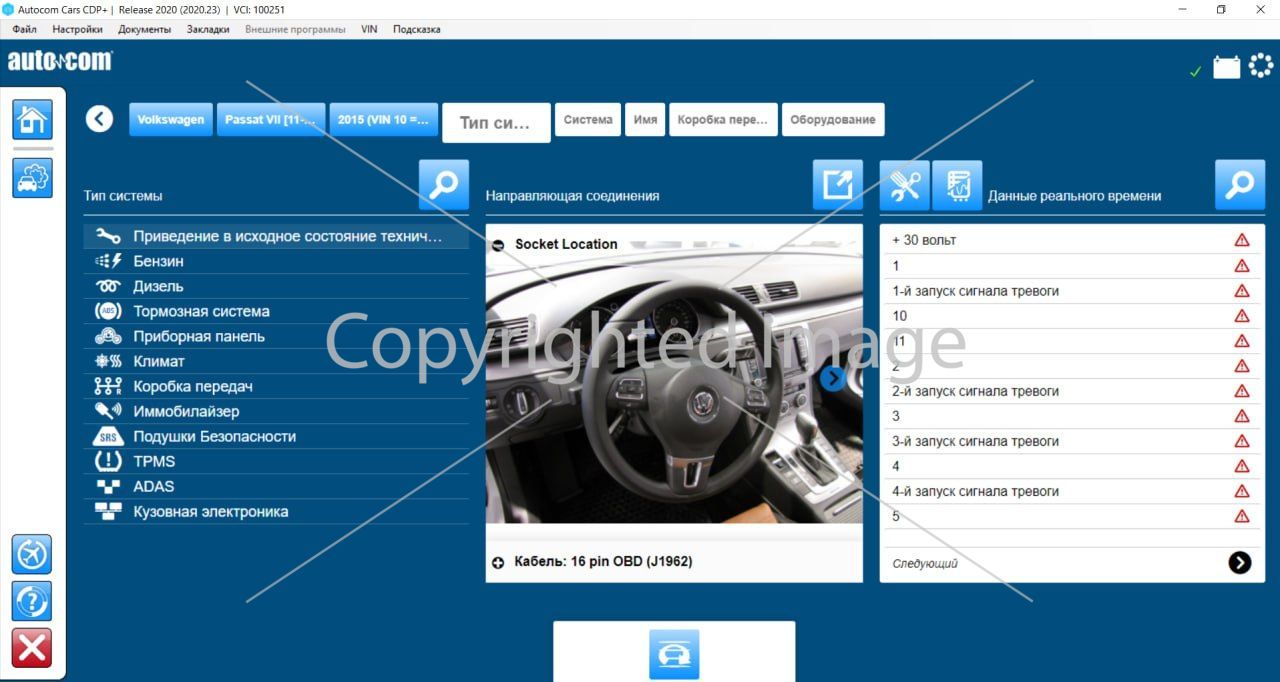Open the VIN menu

pos(369,29)
